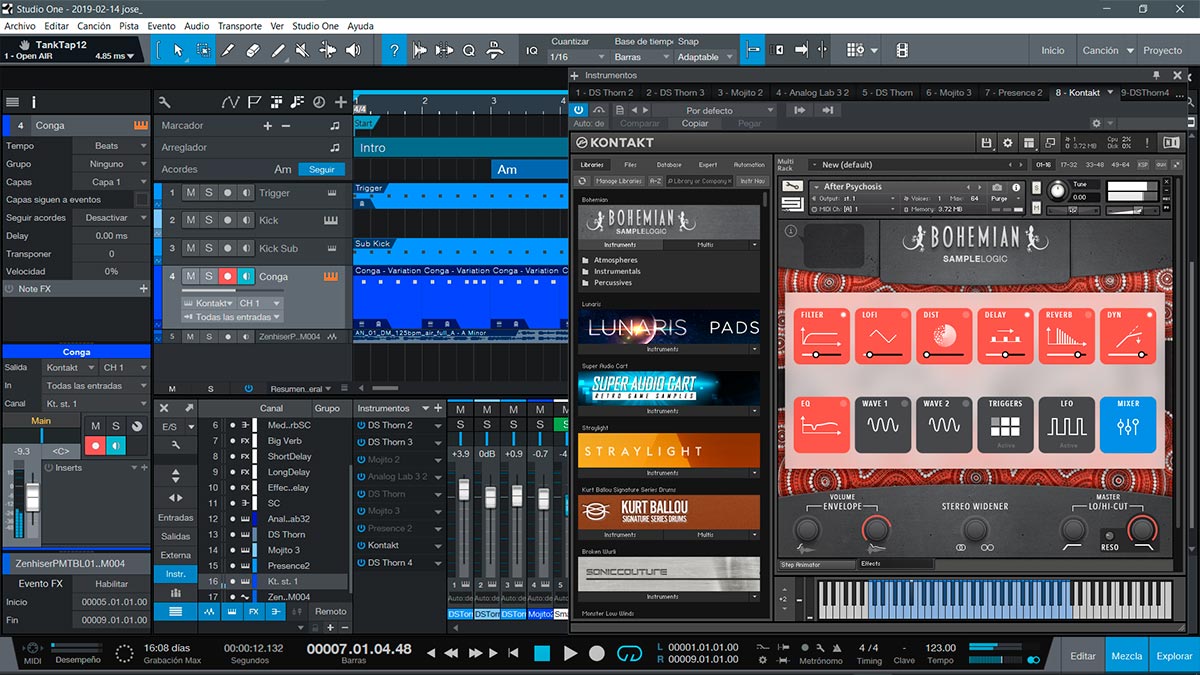Open the Tempo Beats dropdown

[x=111, y=146]
